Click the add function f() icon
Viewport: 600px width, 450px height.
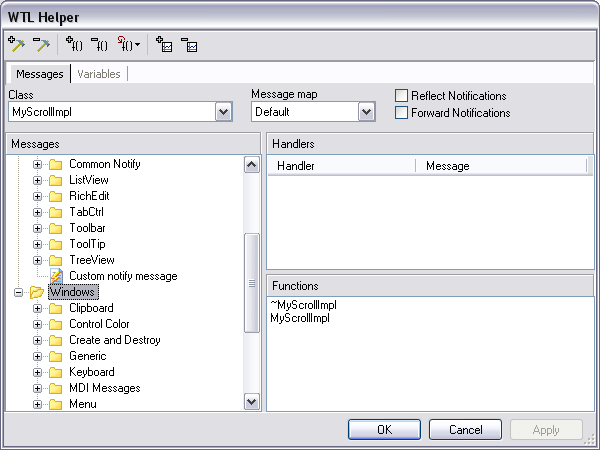point(74,44)
